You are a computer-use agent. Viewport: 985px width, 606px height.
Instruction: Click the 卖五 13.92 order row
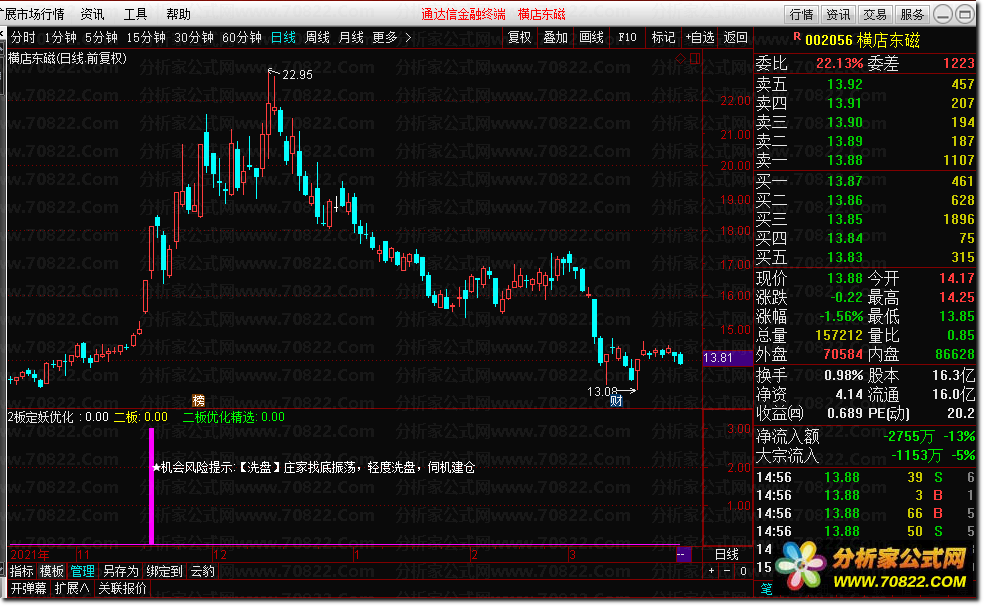click(x=865, y=84)
